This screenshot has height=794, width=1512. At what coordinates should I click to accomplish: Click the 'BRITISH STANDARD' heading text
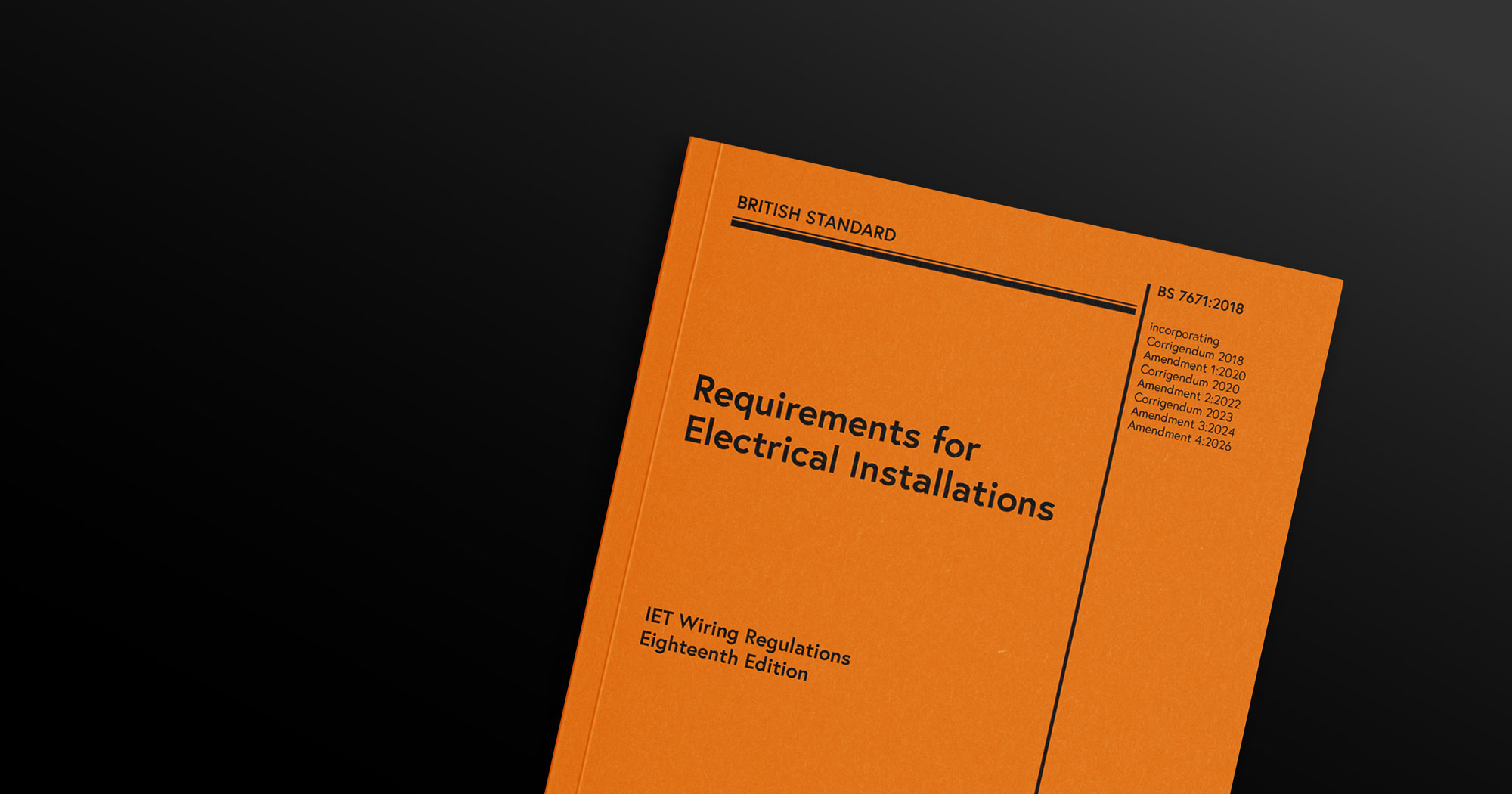coord(816,219)
